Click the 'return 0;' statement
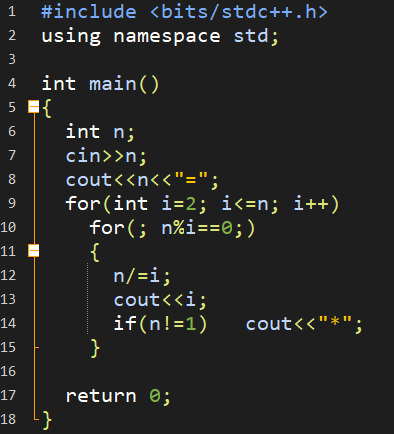 point(118,396)
